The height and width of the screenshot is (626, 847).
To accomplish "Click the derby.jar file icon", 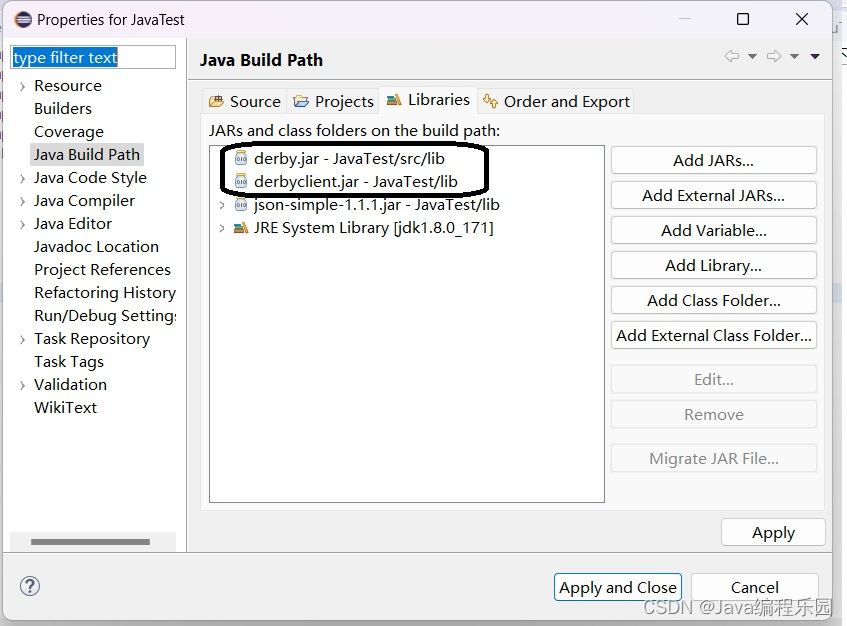I will (x=241, y=159).
